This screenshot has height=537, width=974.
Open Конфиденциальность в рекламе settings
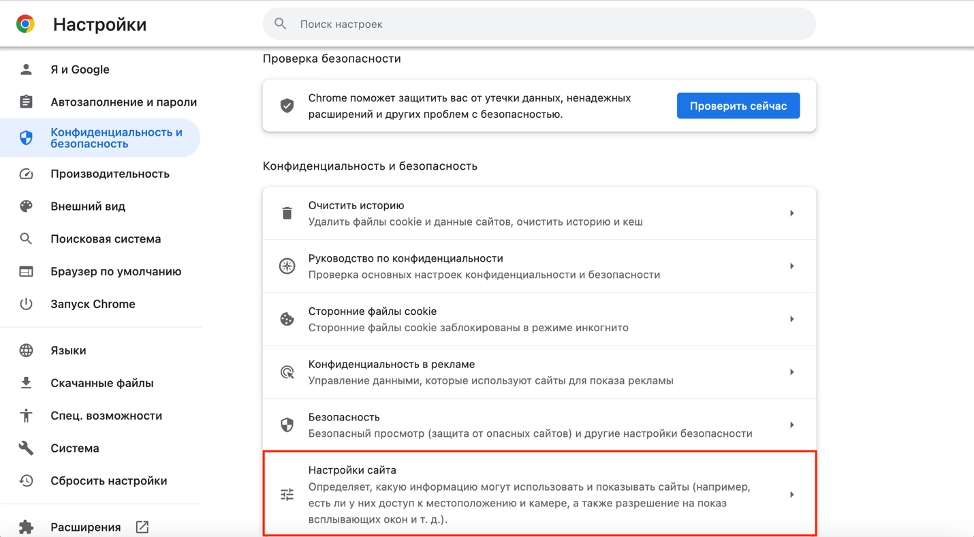pyautogui.click(x=391, y=365)
